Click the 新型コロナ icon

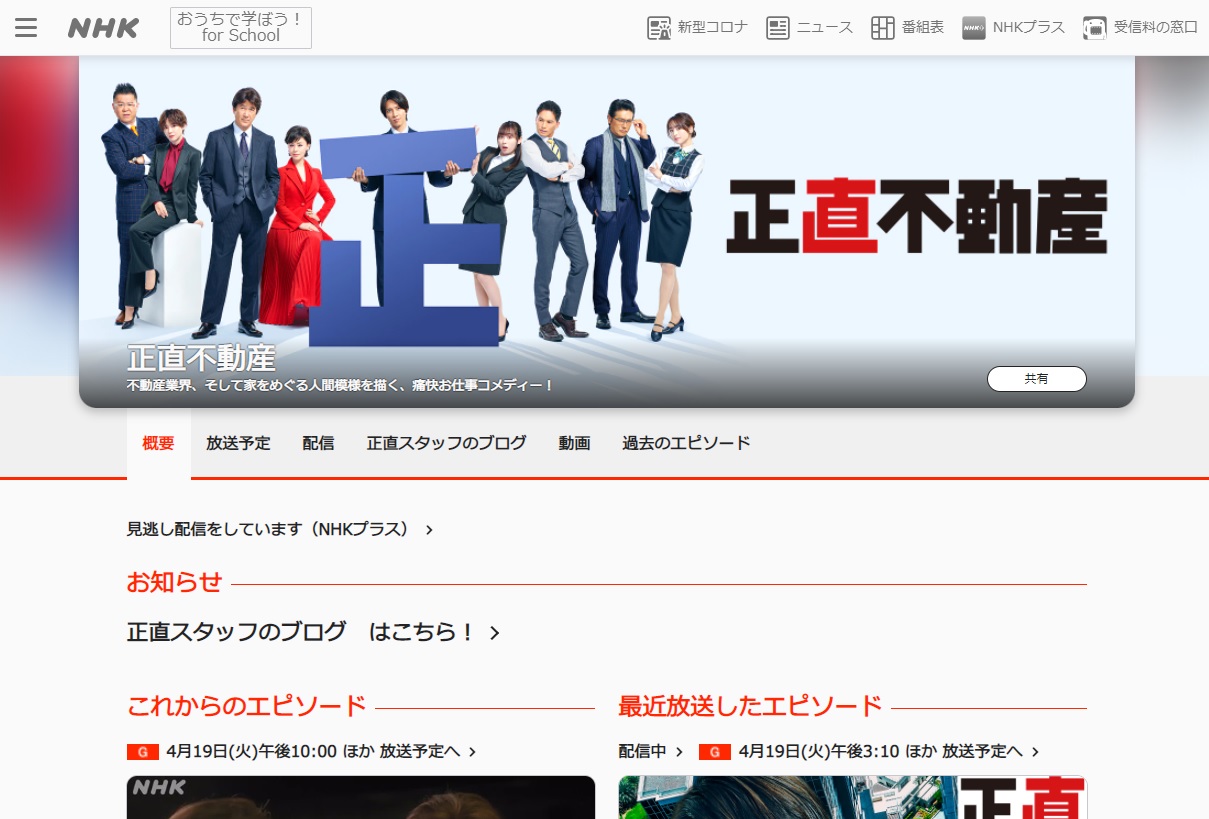tap(659, 28)
